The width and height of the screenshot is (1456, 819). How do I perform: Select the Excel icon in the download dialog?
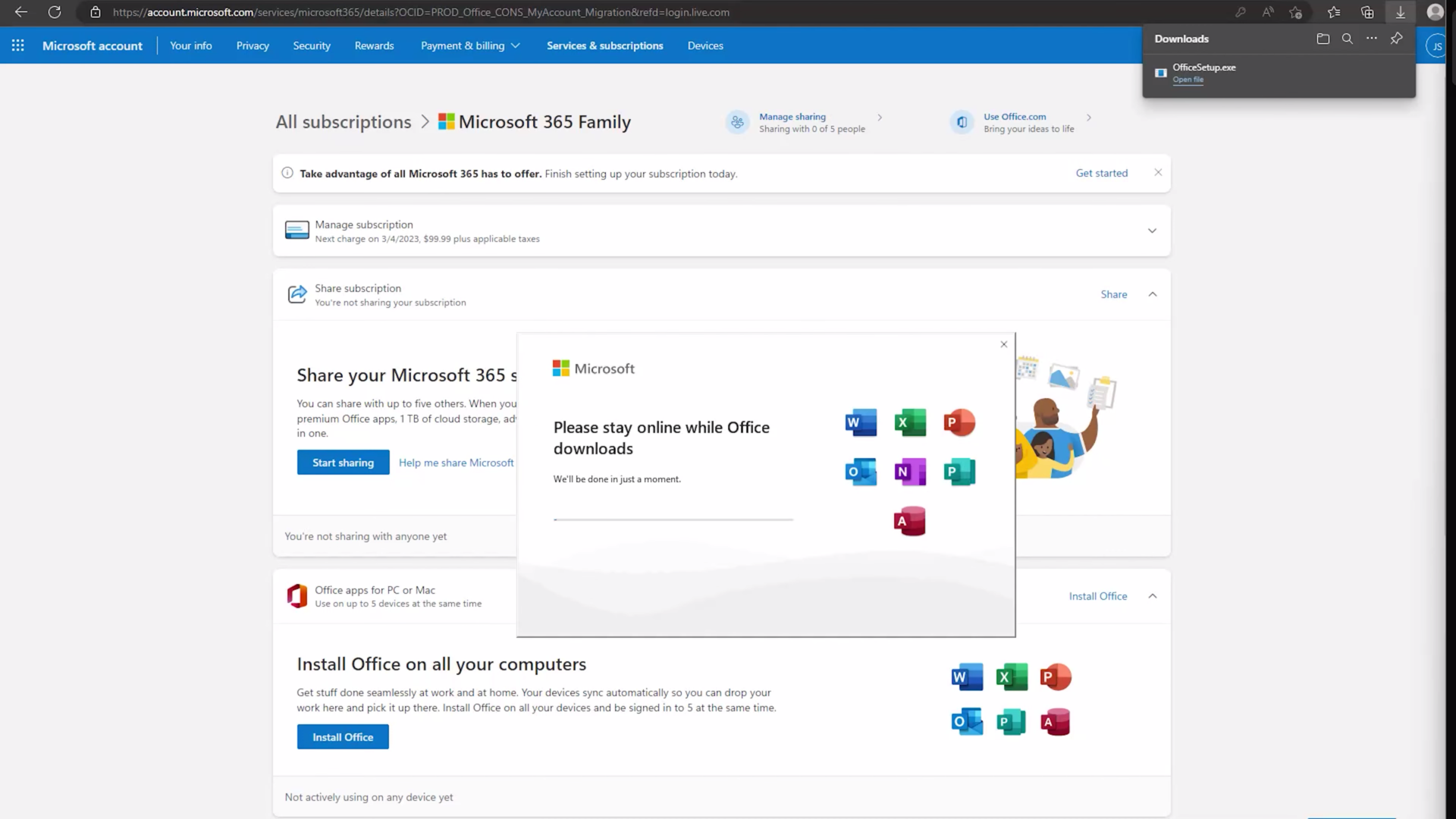coord(910,422)
